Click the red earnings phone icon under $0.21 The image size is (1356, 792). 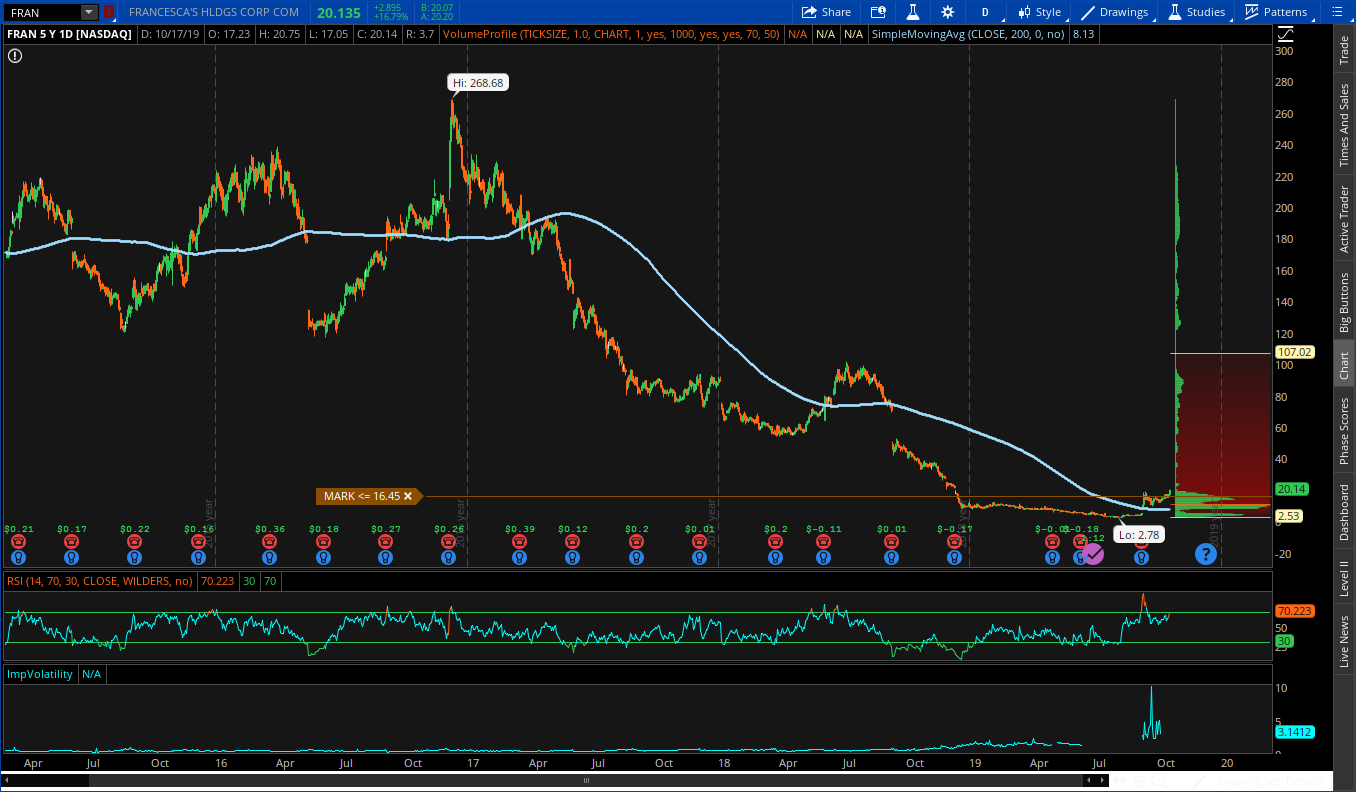pyautogui.click(x=18, y=541)
